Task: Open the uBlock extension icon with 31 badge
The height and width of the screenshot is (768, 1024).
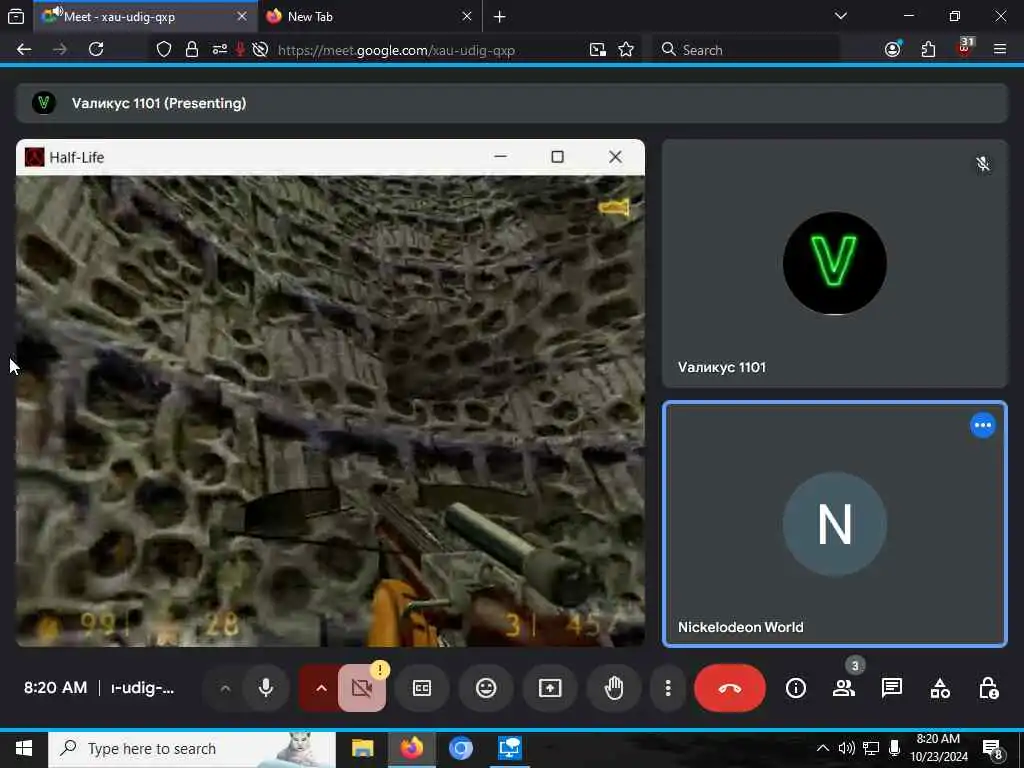Action: coord(964,48)
